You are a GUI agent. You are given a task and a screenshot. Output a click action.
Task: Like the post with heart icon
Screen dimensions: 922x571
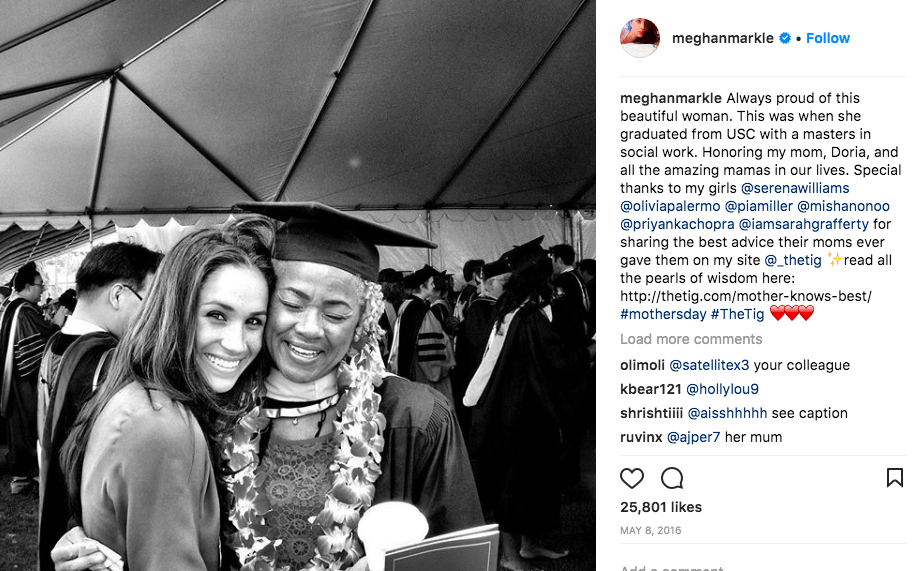(632, 478)
